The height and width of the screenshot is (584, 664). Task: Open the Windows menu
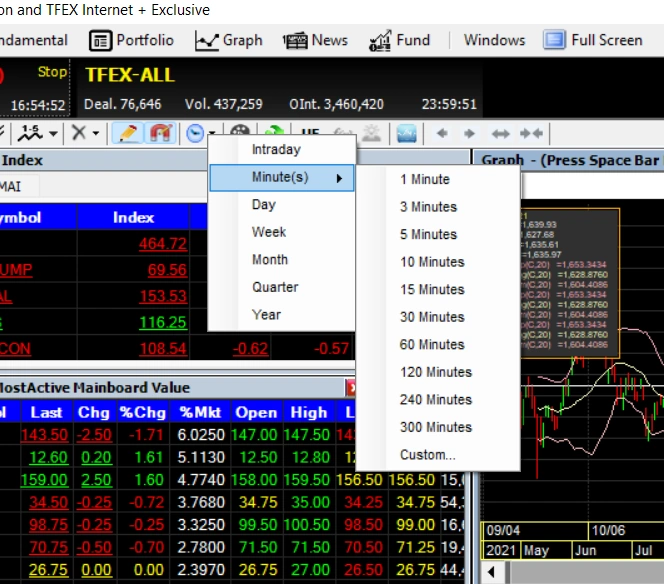(x=494, y=40)
